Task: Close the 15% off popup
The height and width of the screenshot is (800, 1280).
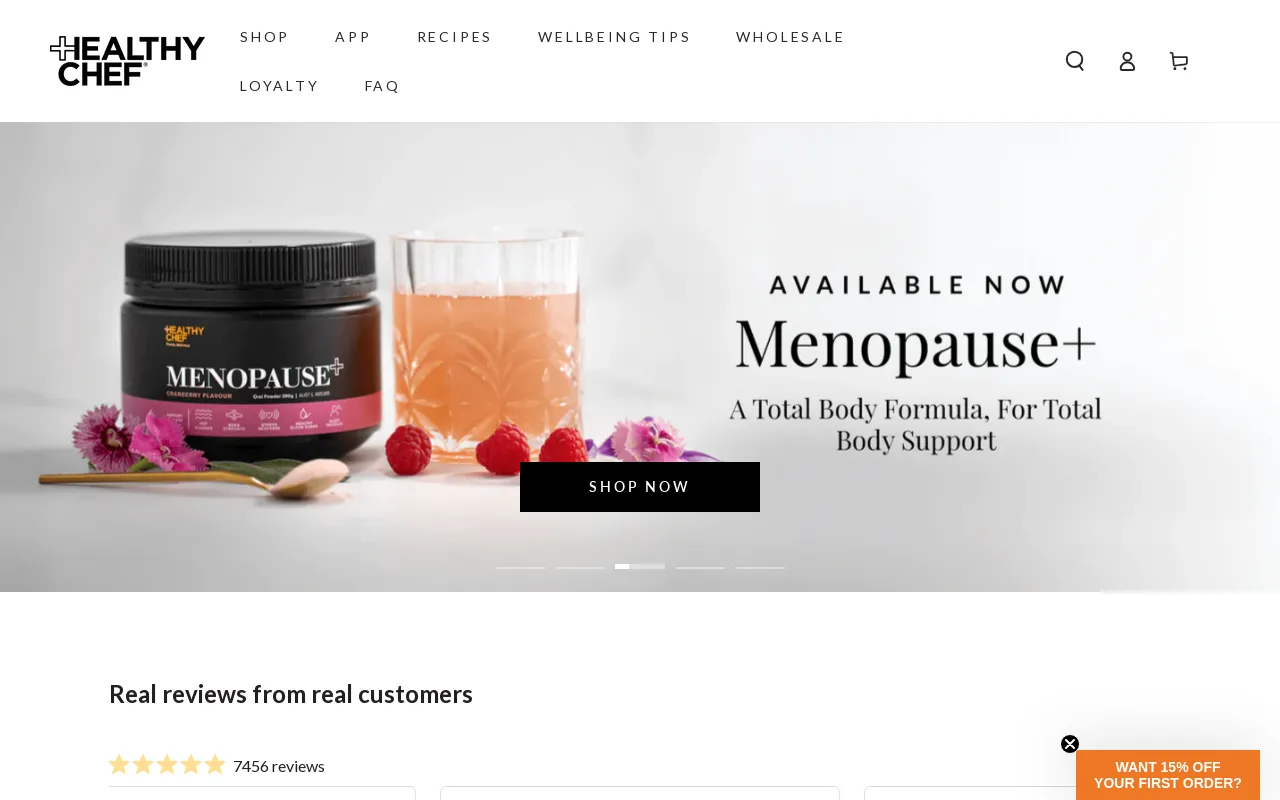Action: click(x=1070, y=744)
